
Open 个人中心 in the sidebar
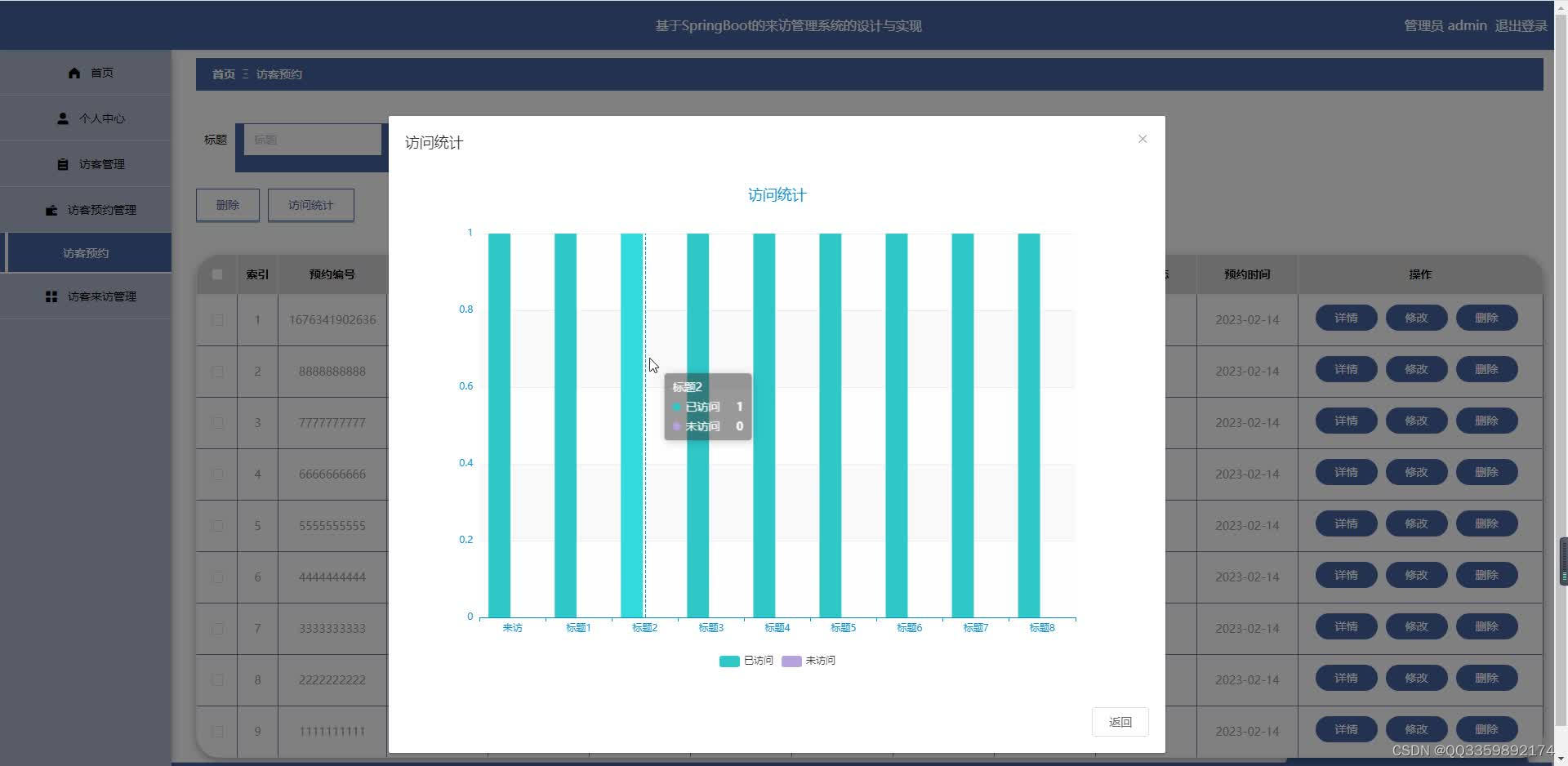86,118
